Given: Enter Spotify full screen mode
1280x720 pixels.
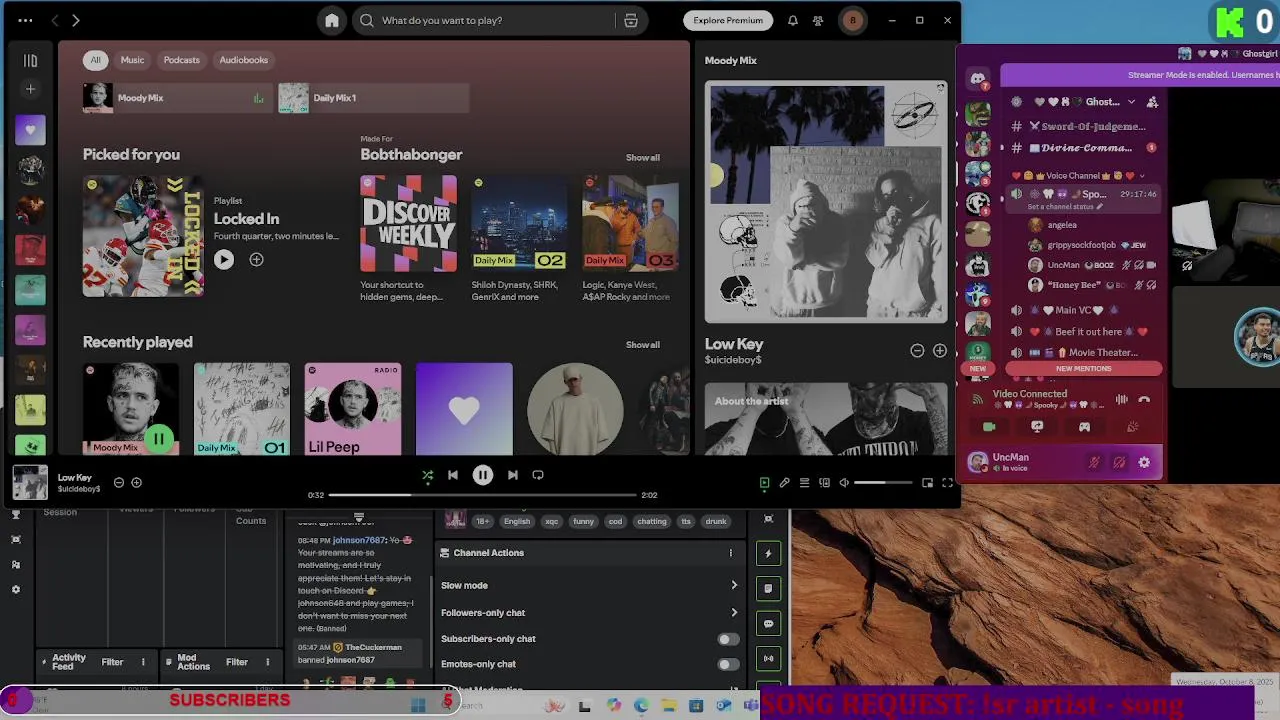Looking at the screenshot, I should pyautogui.click(x=947, y=483).
